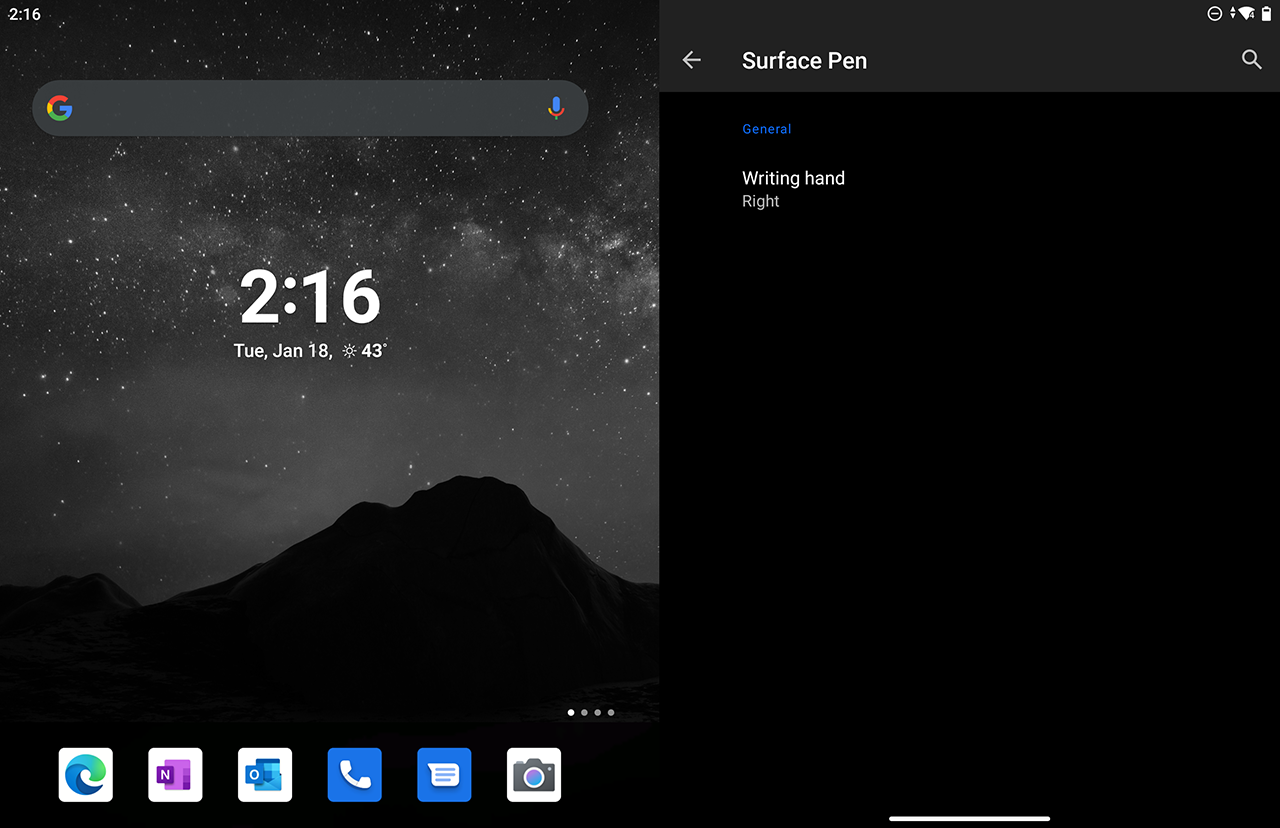Tap the Google logo in search widget
The width and height of the screenshot is (1280, 828).
tap(60, 108)
